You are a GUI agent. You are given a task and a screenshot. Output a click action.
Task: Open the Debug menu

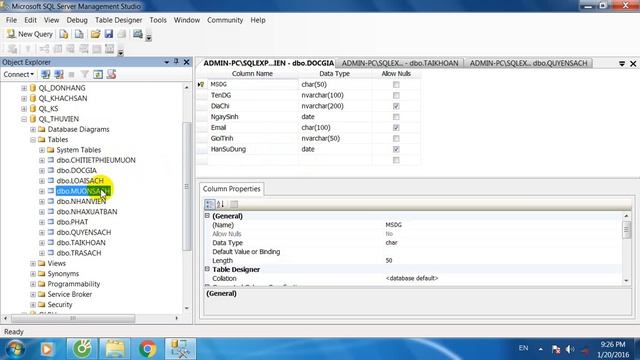click(x=77, y=20)
